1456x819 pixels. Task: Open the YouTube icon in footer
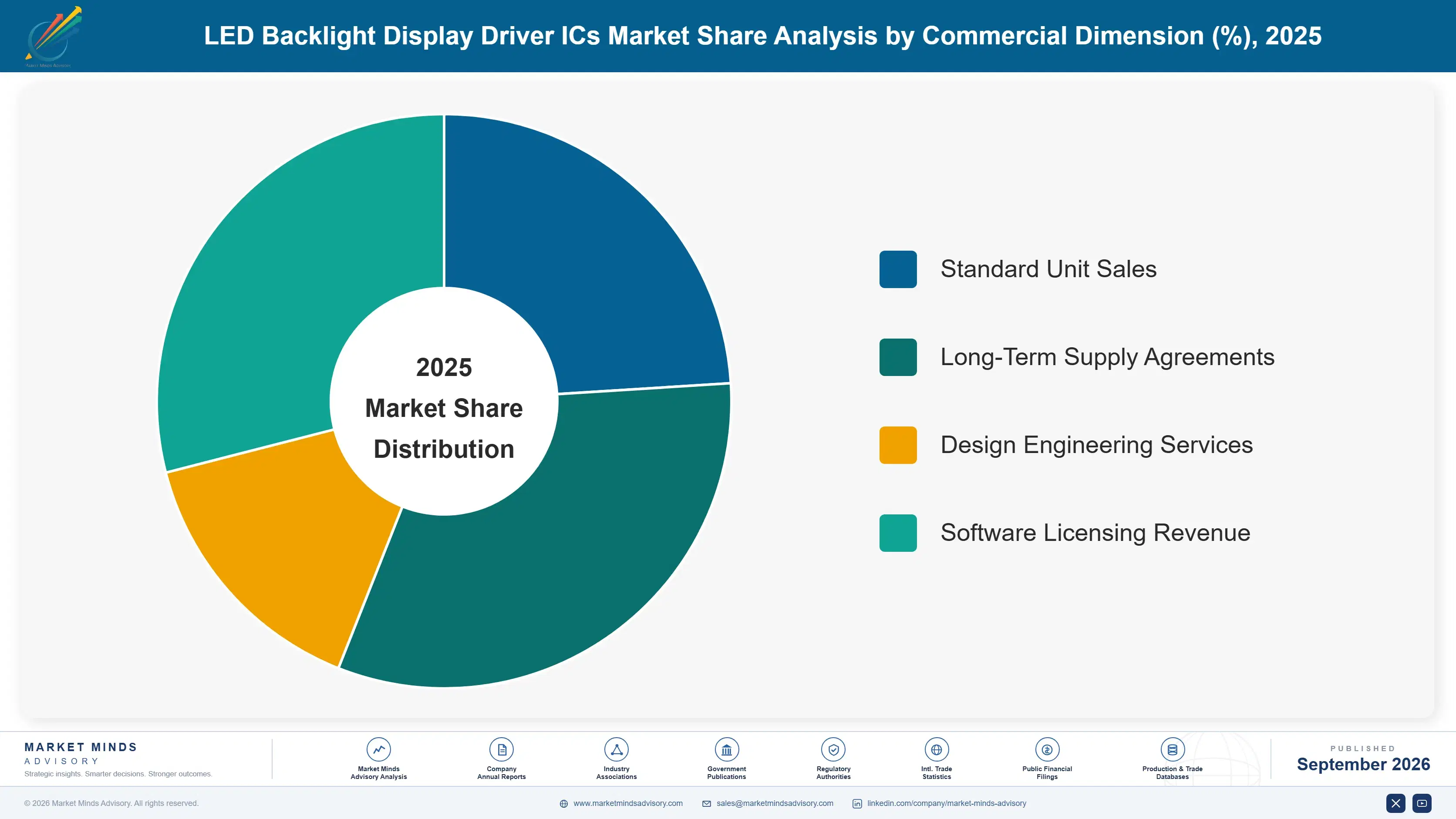coord(1422,803)
